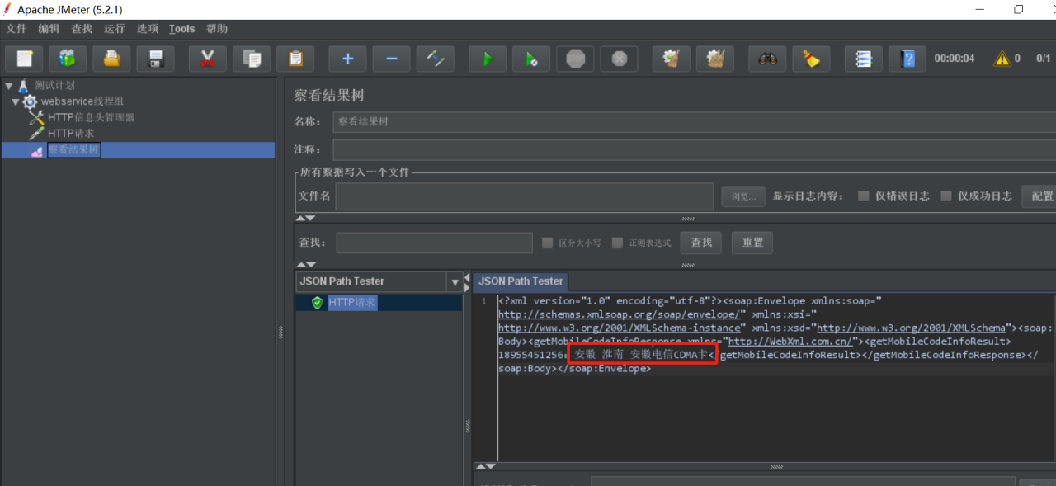This screenshot has height=486, width=1056.
Task: Open the 文件 menu
Action: pyautogui.click(x=16, y=29)
